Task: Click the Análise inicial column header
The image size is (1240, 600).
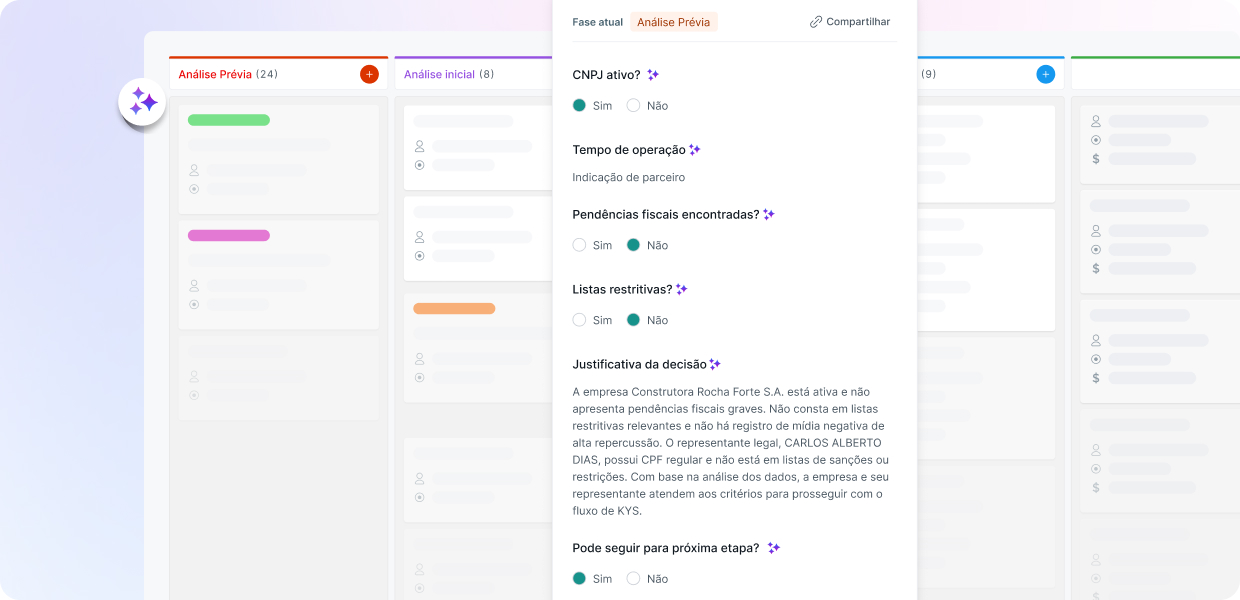Action: (439, 74)
